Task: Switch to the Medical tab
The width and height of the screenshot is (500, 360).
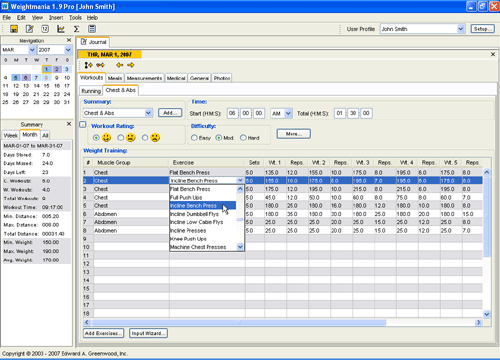Action: click(x=176, y=78)
